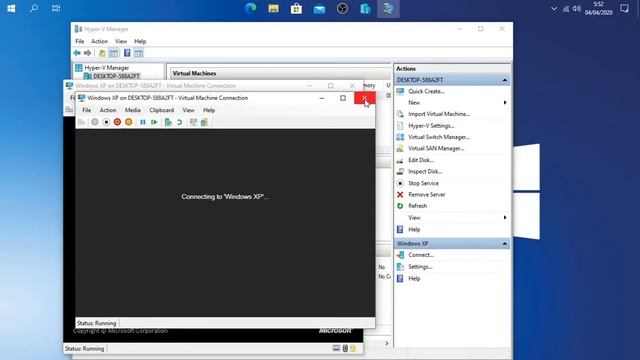Click the red Shut Down toolbar icon
This screenshot has height=360, width=640.
pyautogui.click(x=118, y=122)
